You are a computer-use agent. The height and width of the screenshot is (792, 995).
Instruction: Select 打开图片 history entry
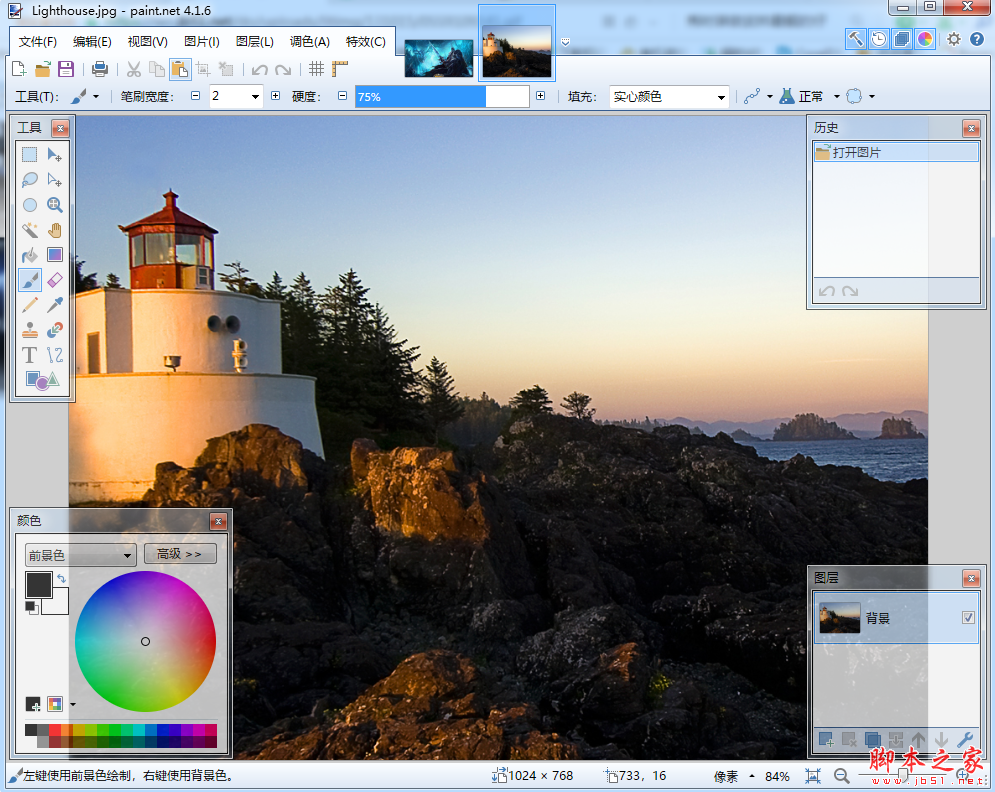[896, 152]
